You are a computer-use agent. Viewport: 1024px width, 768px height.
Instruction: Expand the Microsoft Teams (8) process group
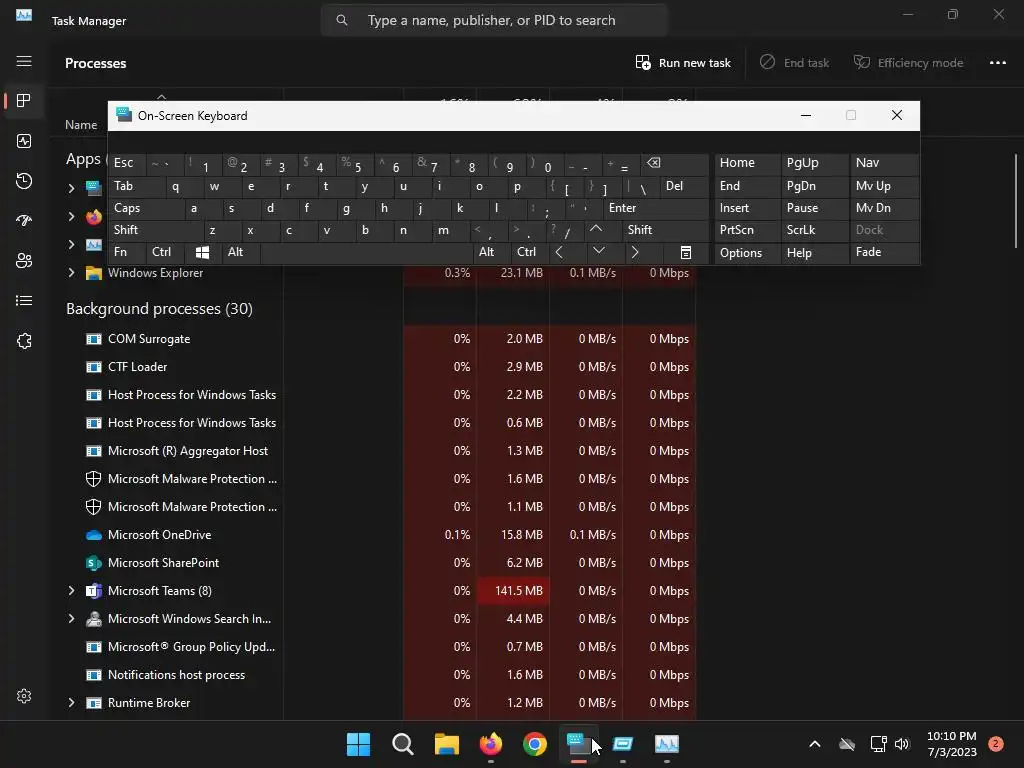tap(71, 590)
